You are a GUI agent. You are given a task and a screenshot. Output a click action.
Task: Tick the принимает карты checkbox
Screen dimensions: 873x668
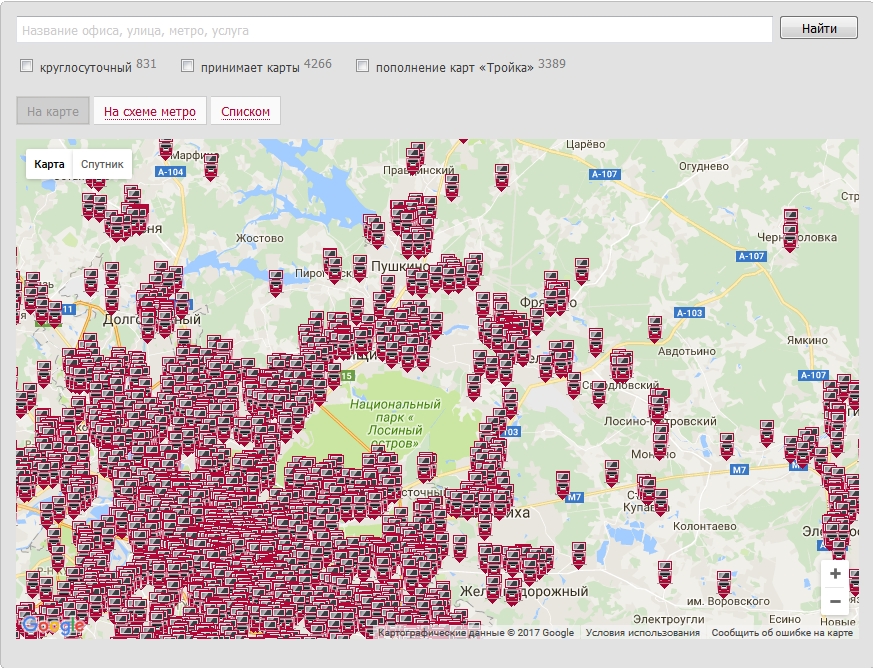[187, 67]
